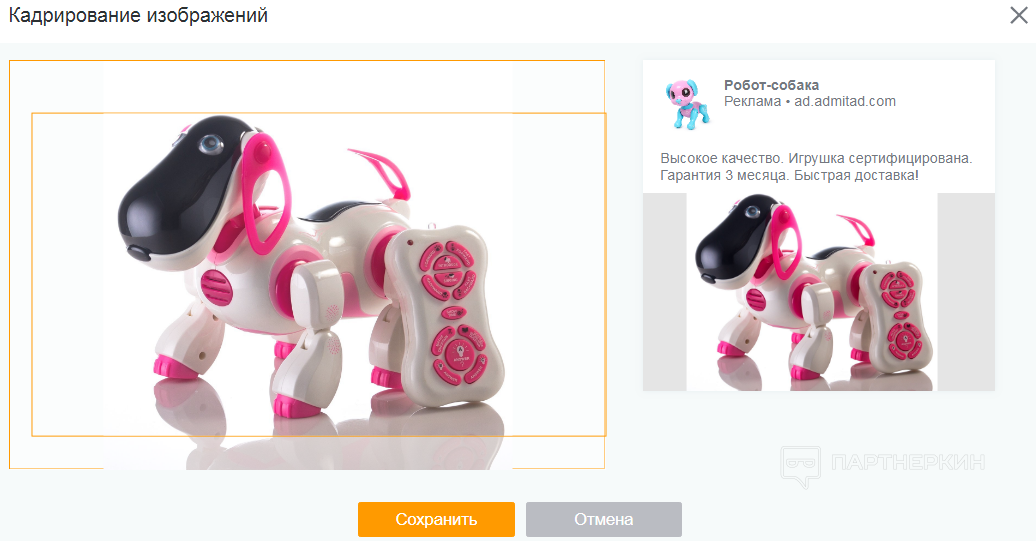Click the Кадрирование изображений dialog title
This screenshot has height=541, width=1036.
point(138,15)
